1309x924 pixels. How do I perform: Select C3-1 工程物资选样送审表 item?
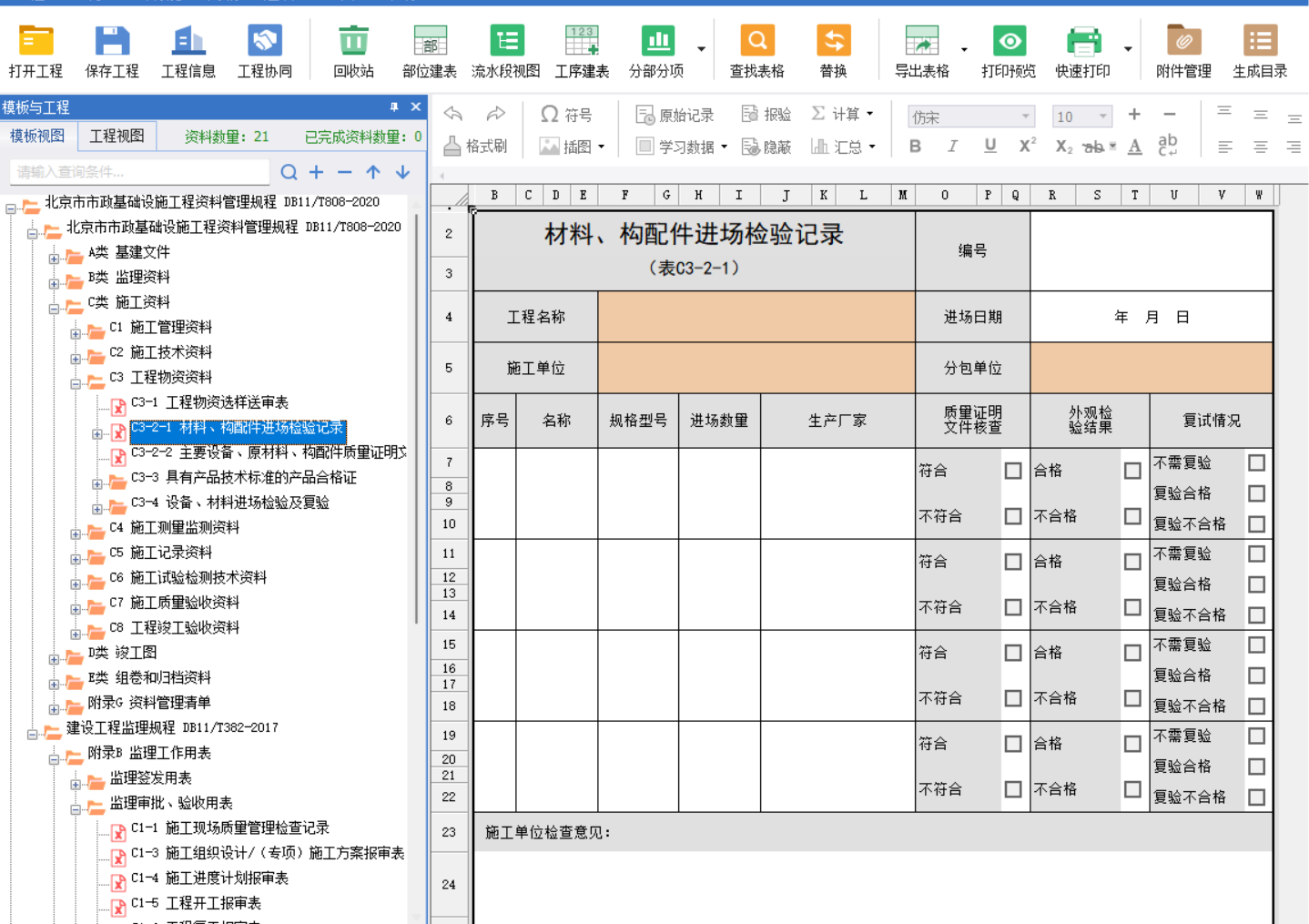209,402
